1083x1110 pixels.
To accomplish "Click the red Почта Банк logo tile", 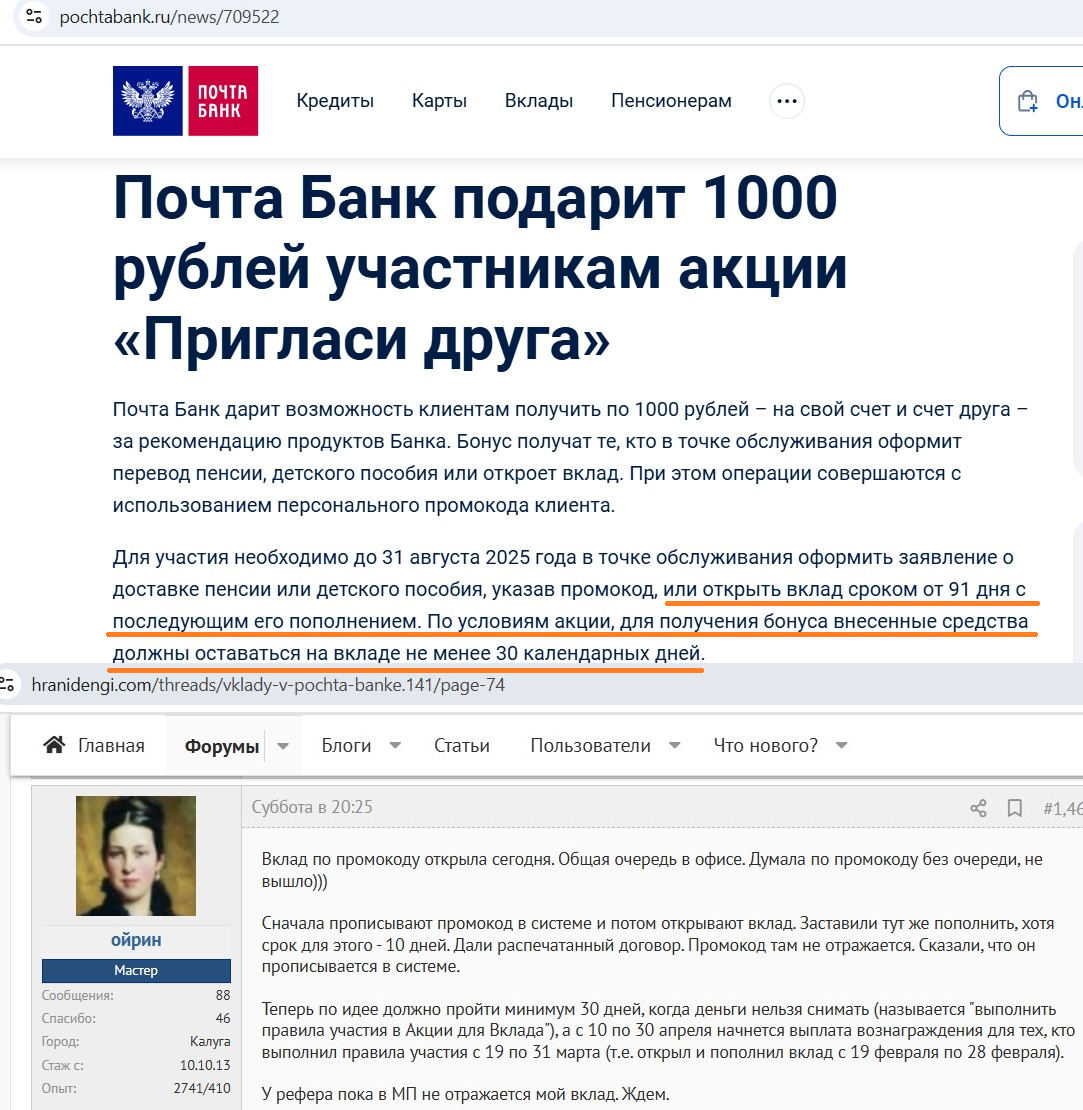I will [x=223, y=101].
